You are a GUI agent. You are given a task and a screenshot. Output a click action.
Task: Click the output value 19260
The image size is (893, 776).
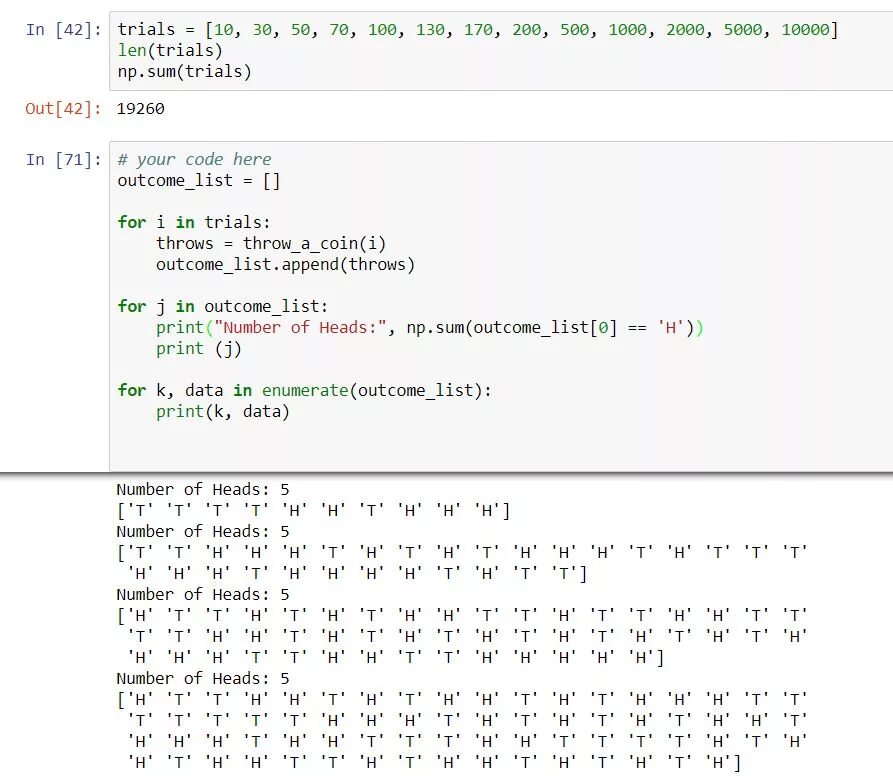click(x=141, y=108)
